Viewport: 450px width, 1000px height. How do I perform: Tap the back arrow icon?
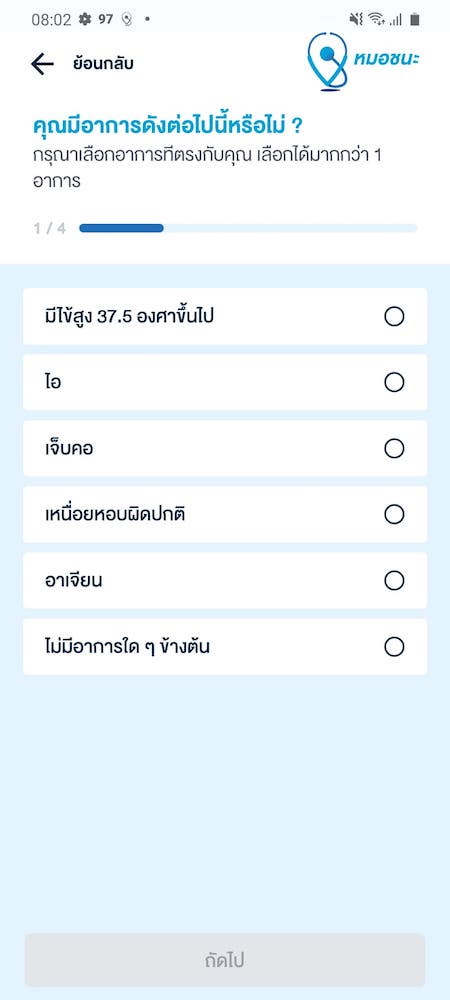pyautogui.click(x=42, y=64)
